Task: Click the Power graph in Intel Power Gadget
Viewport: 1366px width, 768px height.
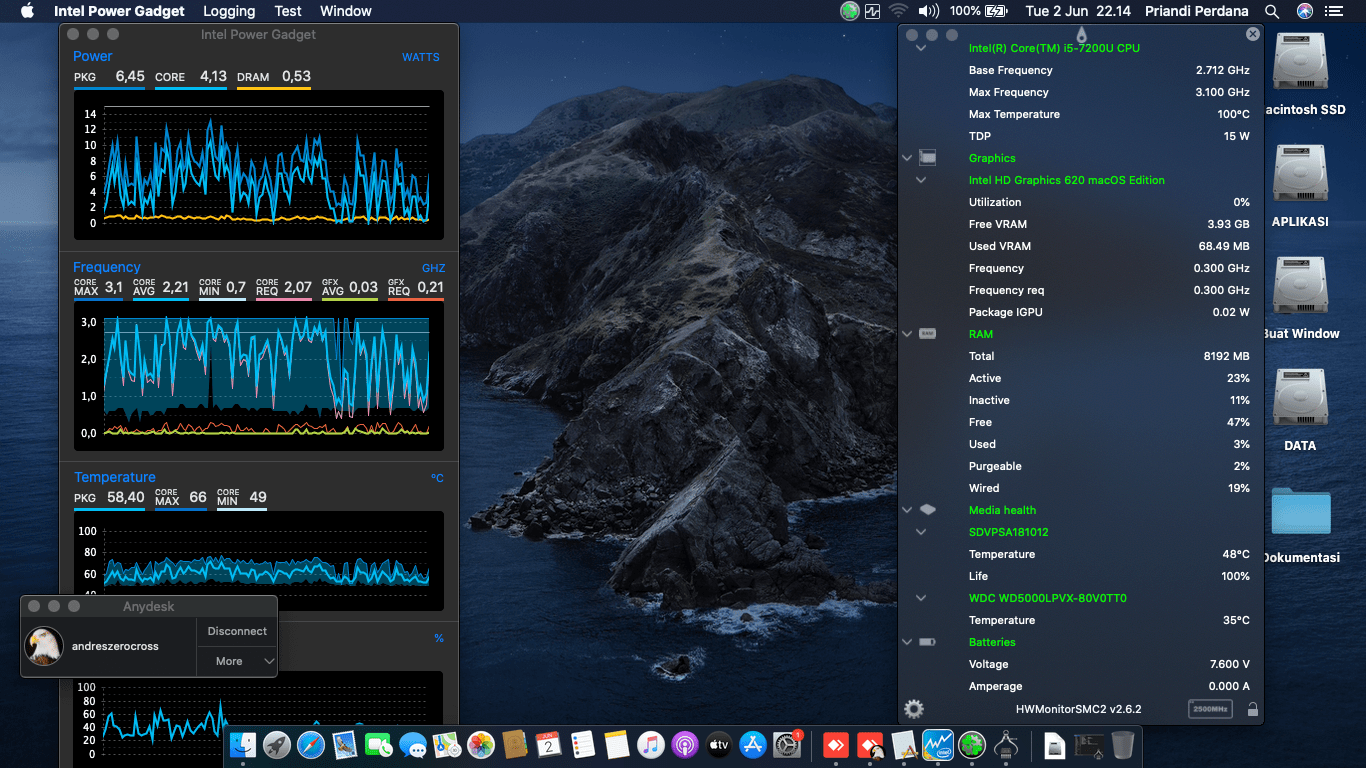Action: point(258,164)
